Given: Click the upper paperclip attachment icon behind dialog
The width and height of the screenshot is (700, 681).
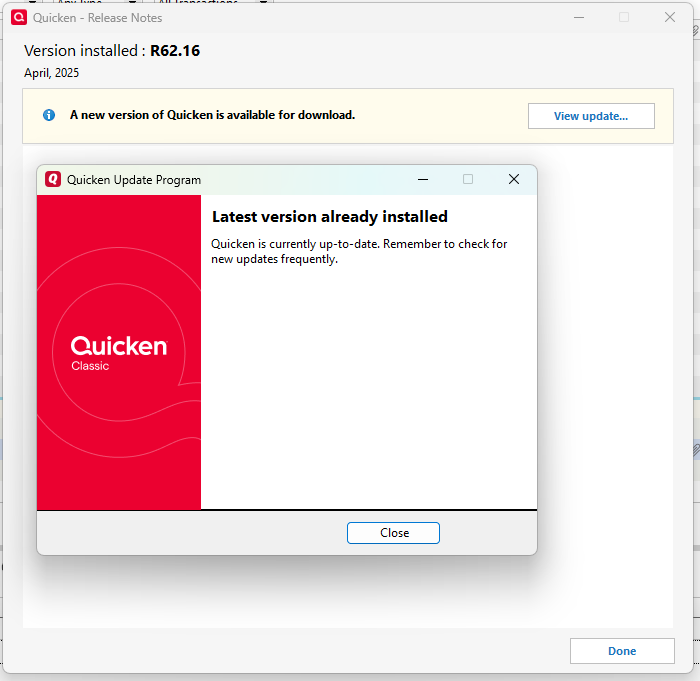Looking at the screenshot, I should (696, 30).
